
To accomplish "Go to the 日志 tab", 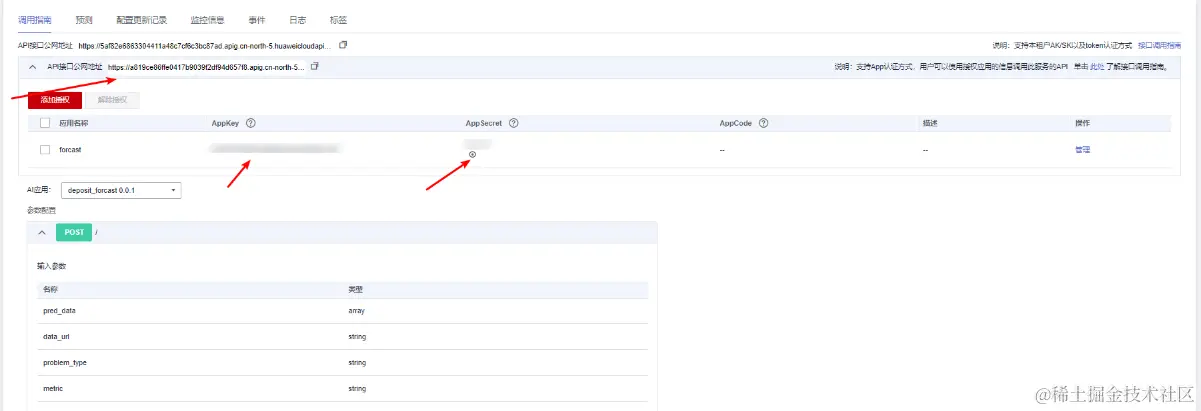I will coord(297,19).
